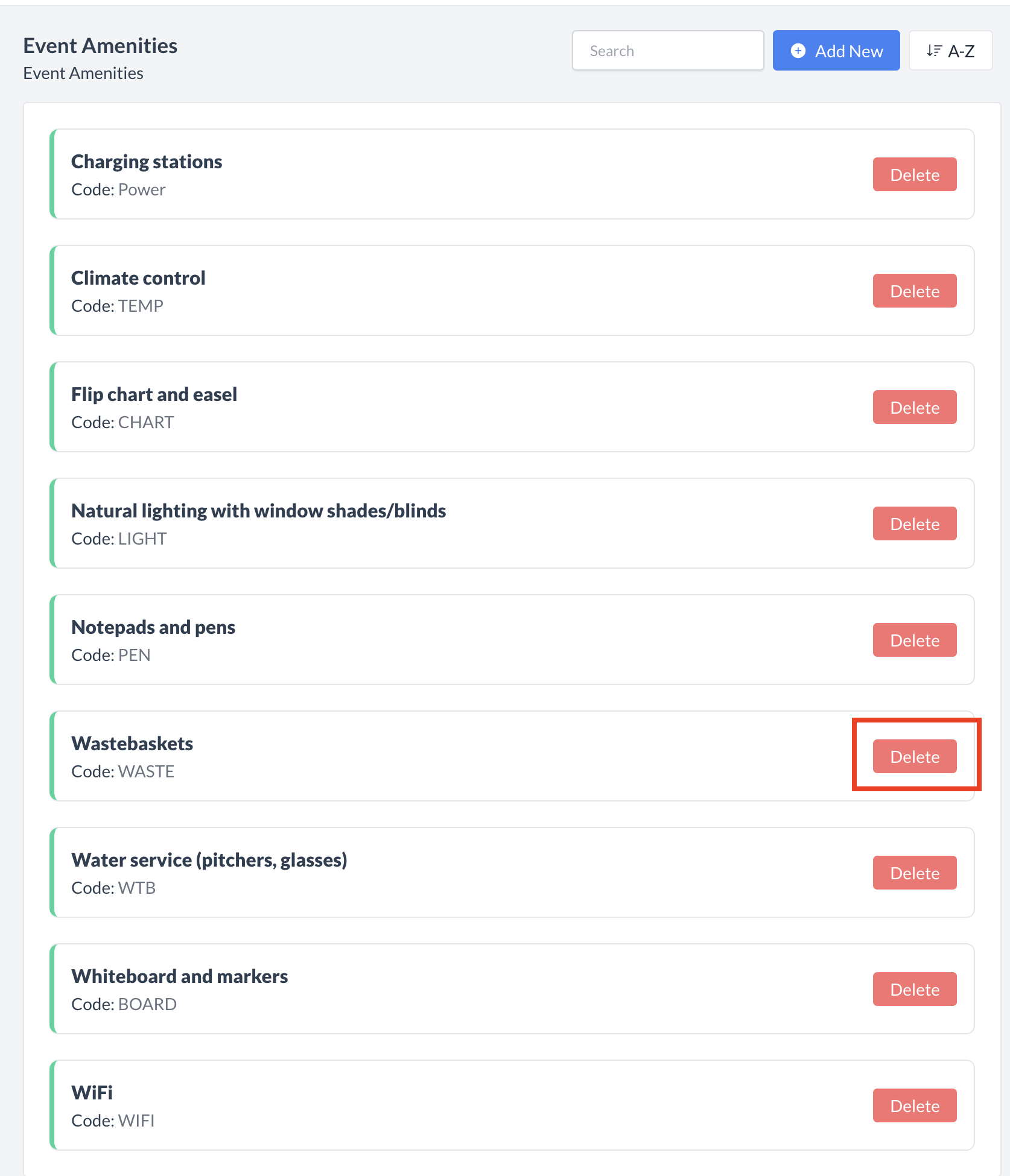Screen dimensions: 1010x1176
Task: Delete the Charging stations amenity
Action: (x=914, y=175)
